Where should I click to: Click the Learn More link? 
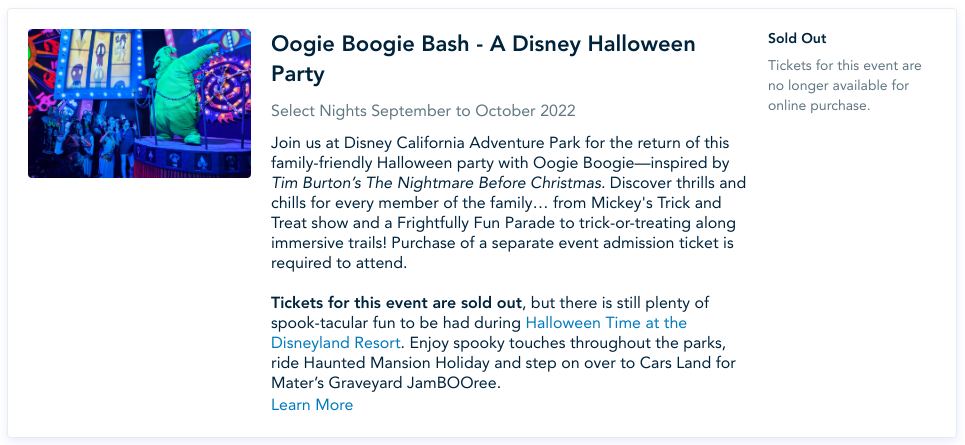coord(312,405)
